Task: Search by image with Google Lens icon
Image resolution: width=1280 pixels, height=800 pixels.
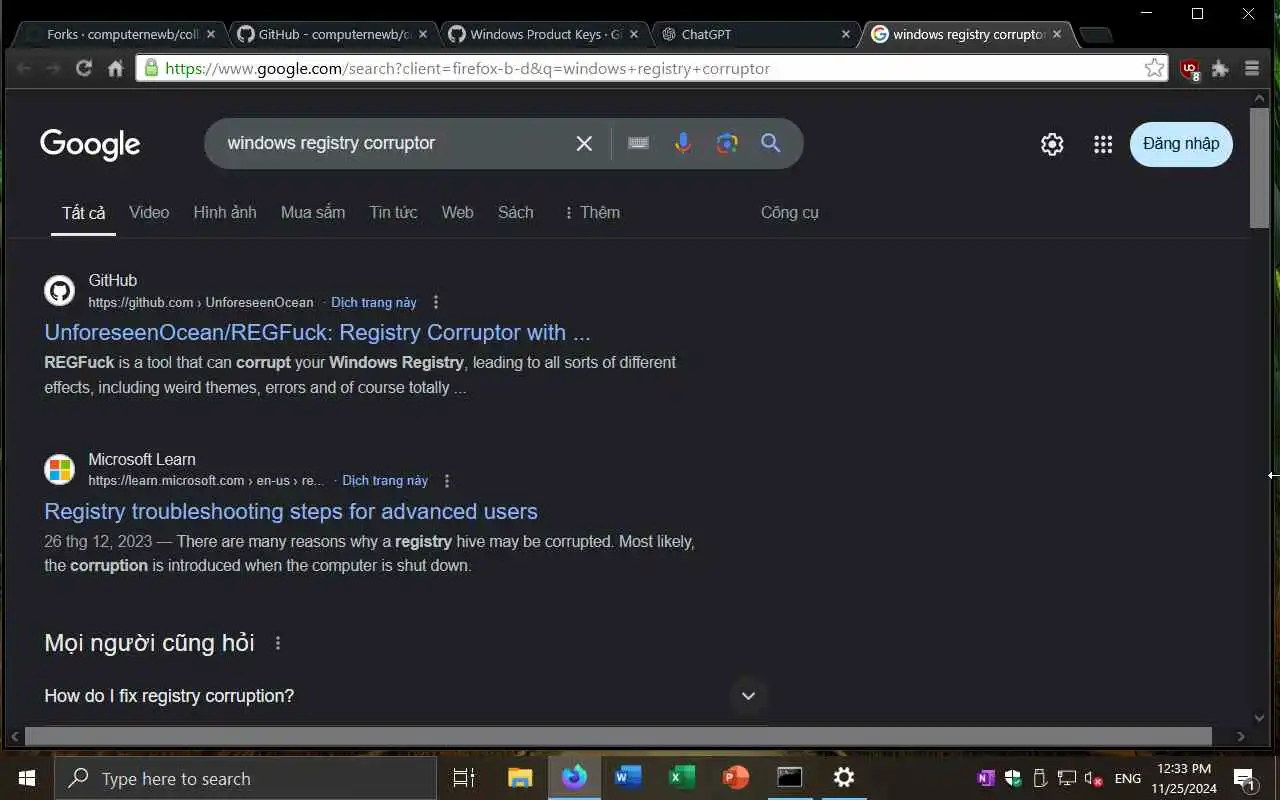Action: [727, 143]
